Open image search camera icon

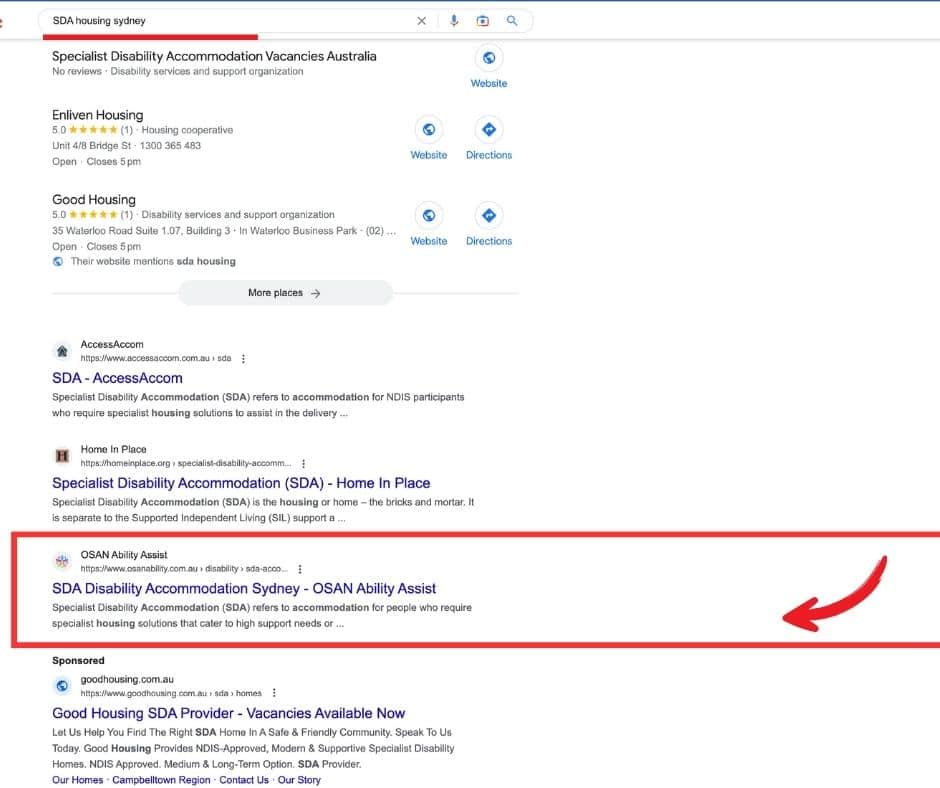point(483,21)
